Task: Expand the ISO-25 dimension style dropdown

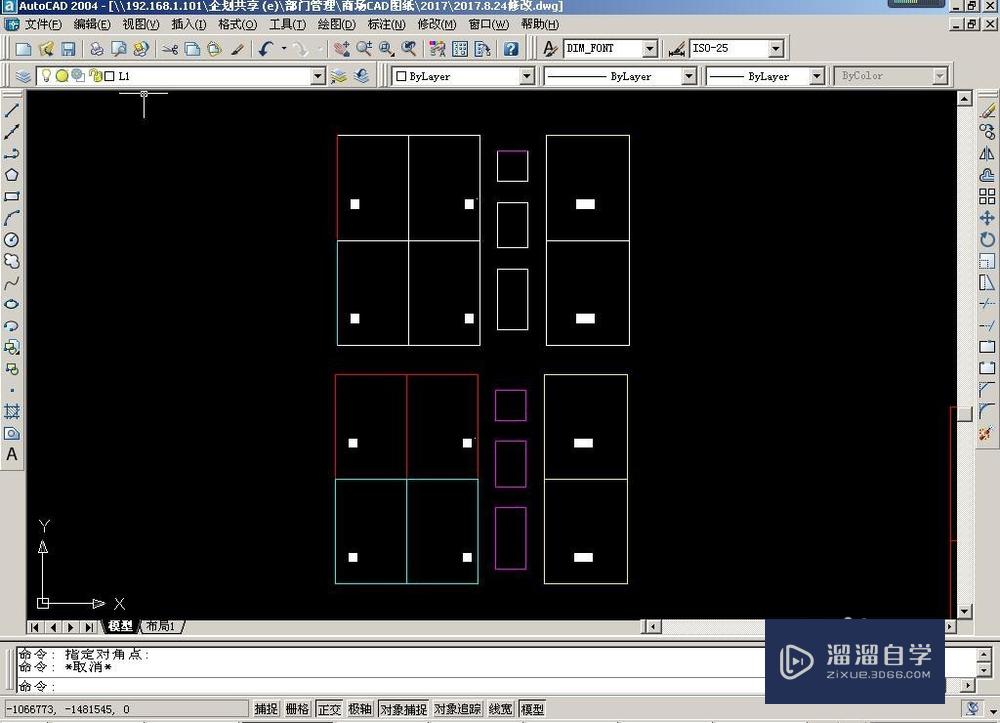Action: coord(776,48)
